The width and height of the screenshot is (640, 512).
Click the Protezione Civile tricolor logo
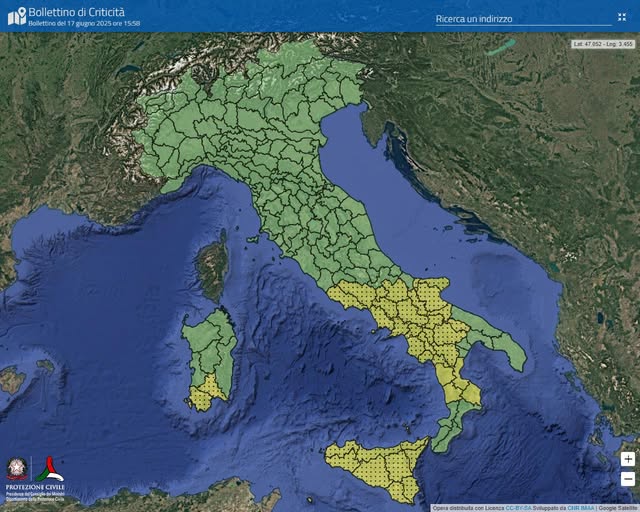[47, 468]
